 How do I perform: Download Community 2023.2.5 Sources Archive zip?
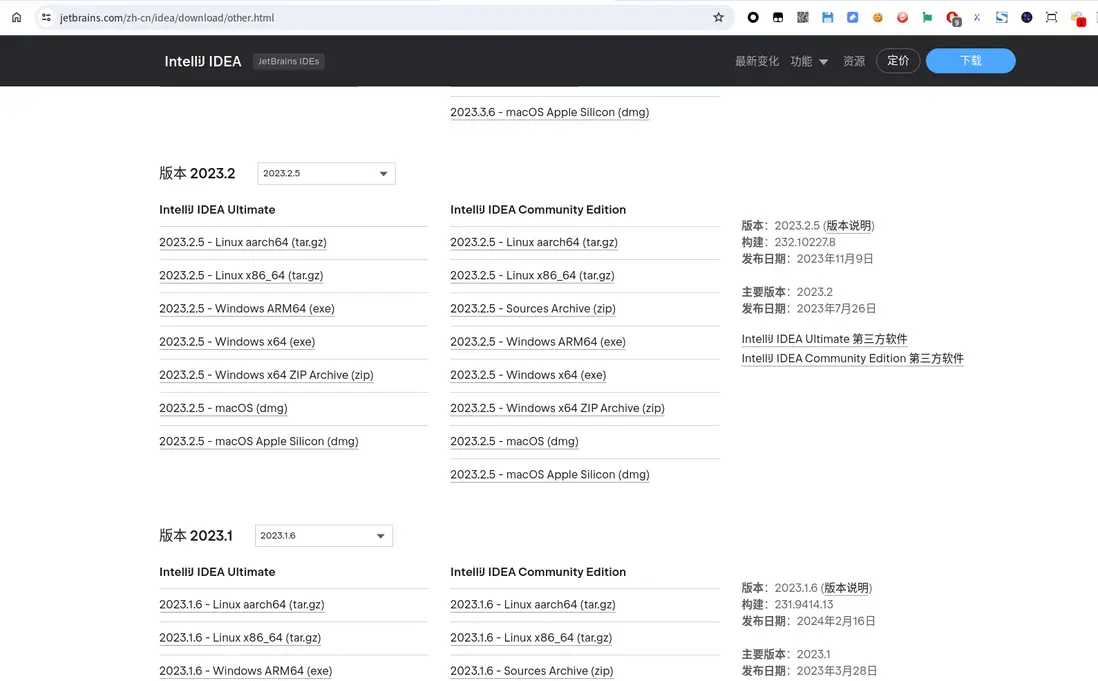coord(533,309)
